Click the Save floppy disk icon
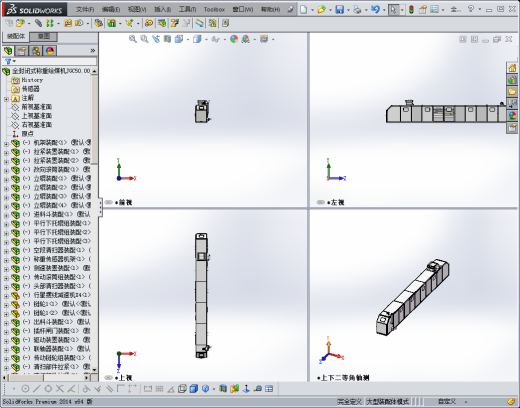The width and height of the screenshot is (520, 408). tap(339, 10)
